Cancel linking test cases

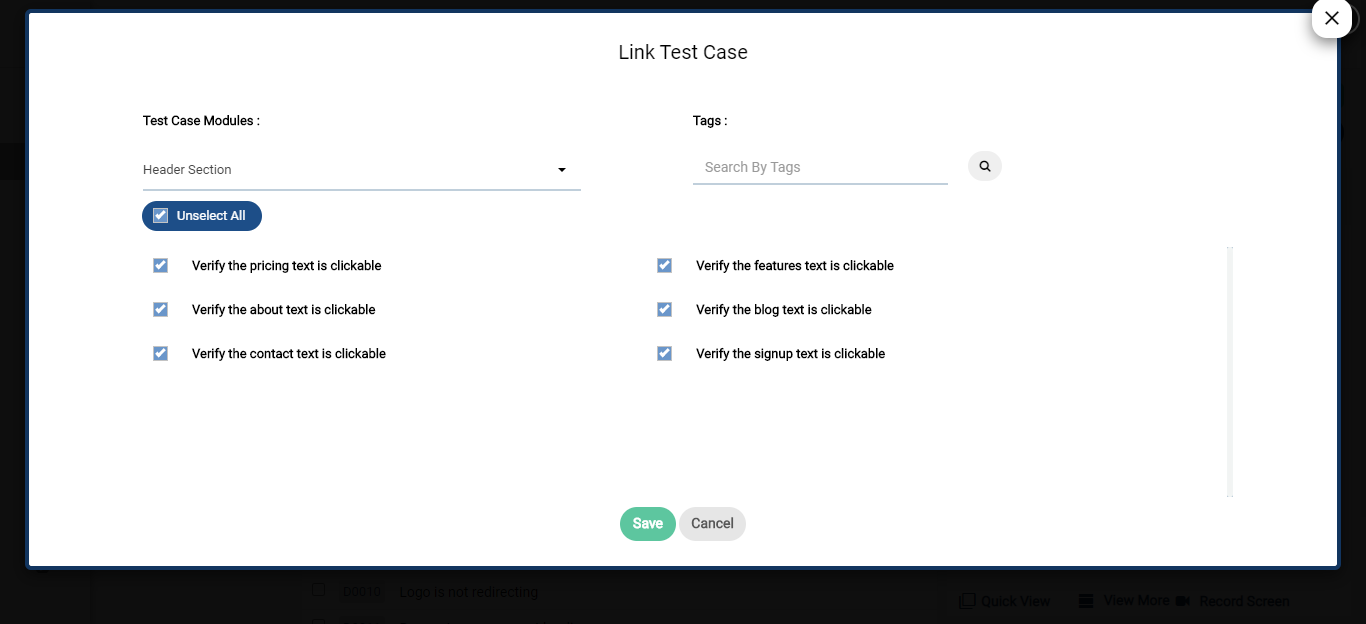(712, 524)
